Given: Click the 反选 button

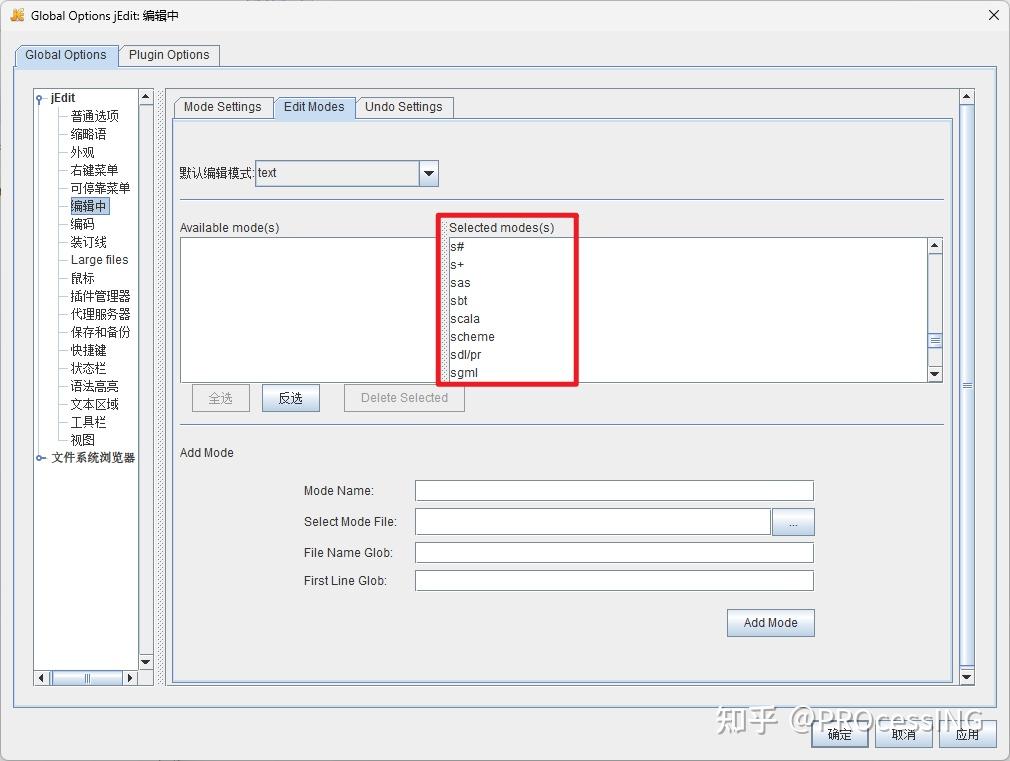Looking at the screenshot, I should [290, 398].
